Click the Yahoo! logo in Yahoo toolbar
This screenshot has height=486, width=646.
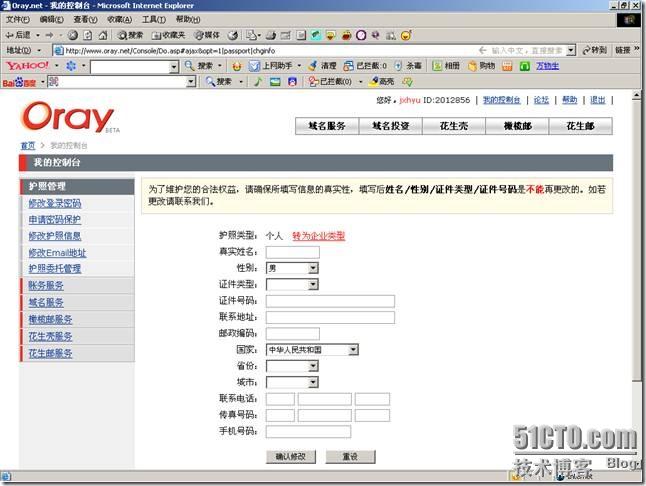[27, 65]
